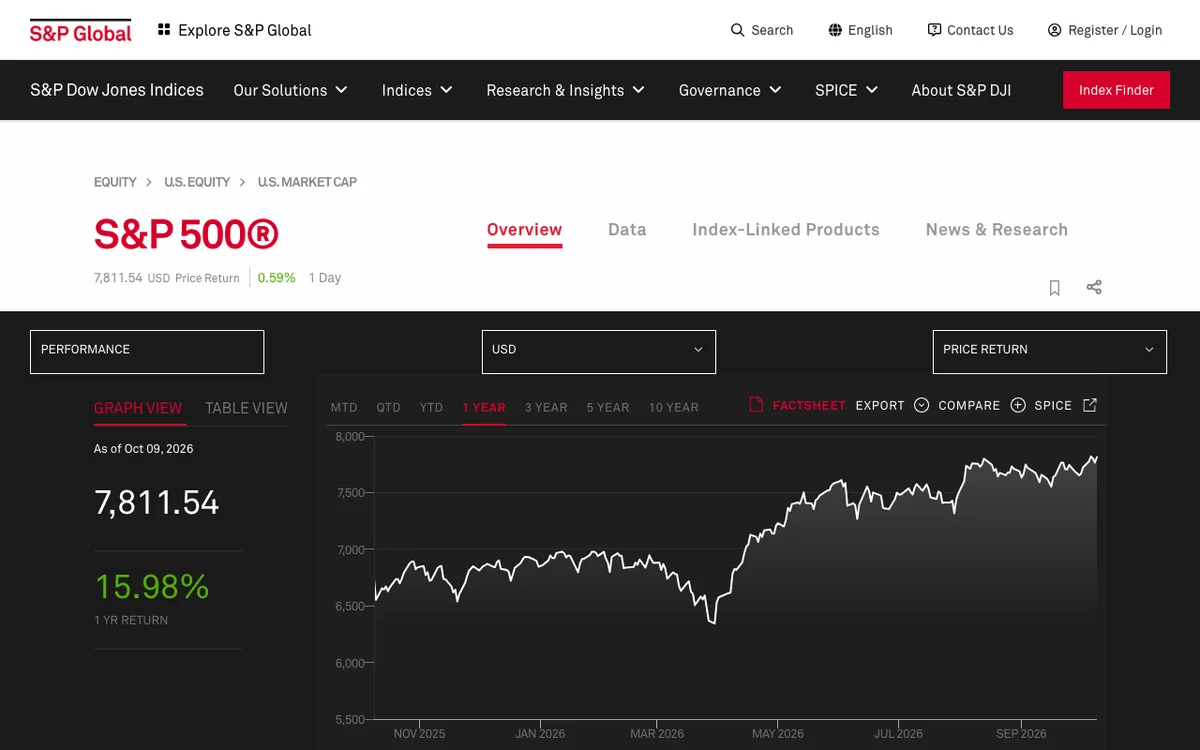
Task: Click the S&P 500® heading
Action: tap(186, 234)
